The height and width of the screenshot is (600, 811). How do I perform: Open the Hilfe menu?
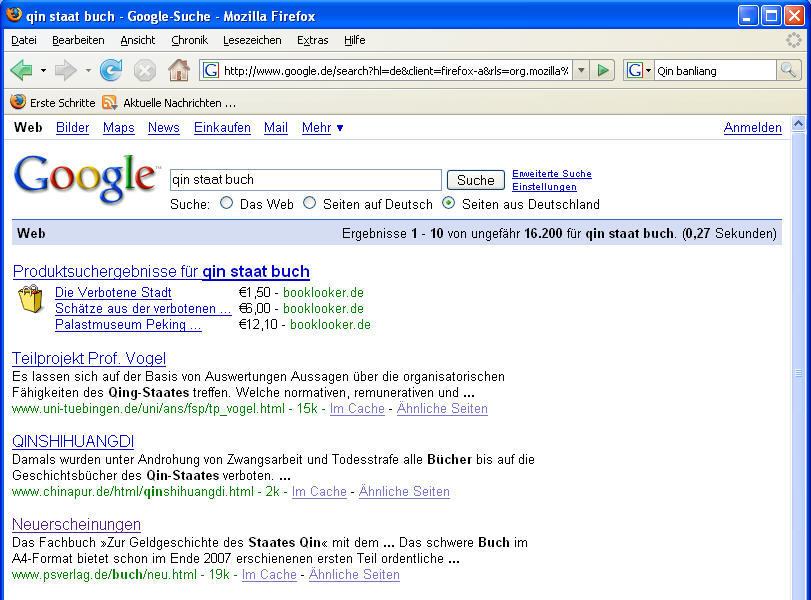355,40
